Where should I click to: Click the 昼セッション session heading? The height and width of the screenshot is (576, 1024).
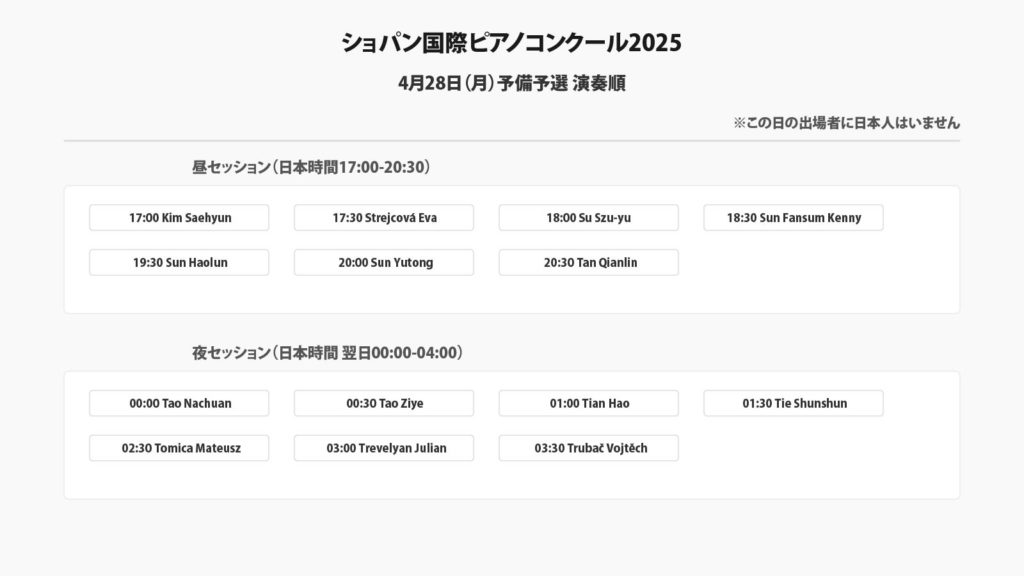311,167
